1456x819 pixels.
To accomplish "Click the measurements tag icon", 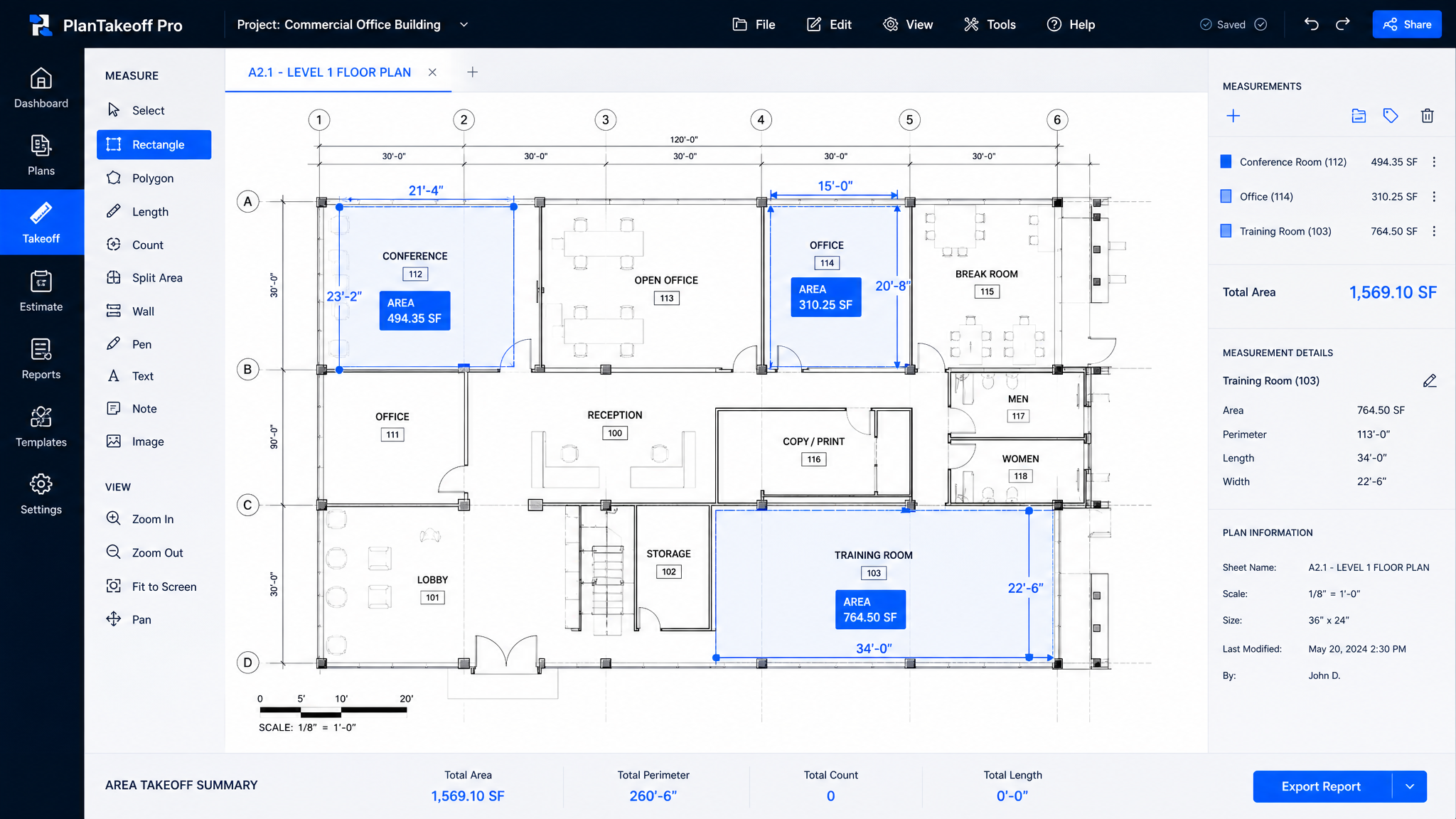I will [1391, 116].
